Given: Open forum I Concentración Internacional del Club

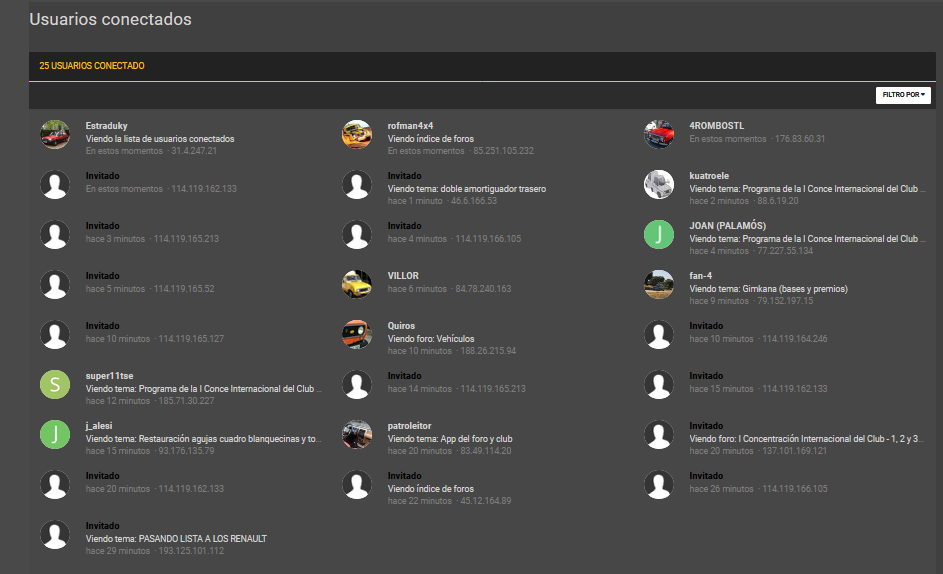Looking at the screenshot, I should pos(831,439).
